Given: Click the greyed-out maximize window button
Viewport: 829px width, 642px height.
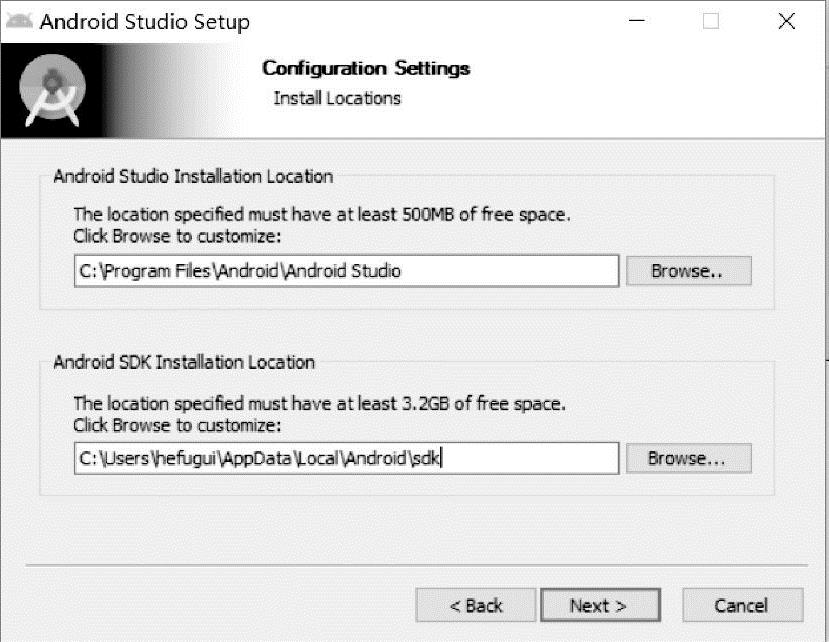Looking at the screenshot, I should 711,21.
